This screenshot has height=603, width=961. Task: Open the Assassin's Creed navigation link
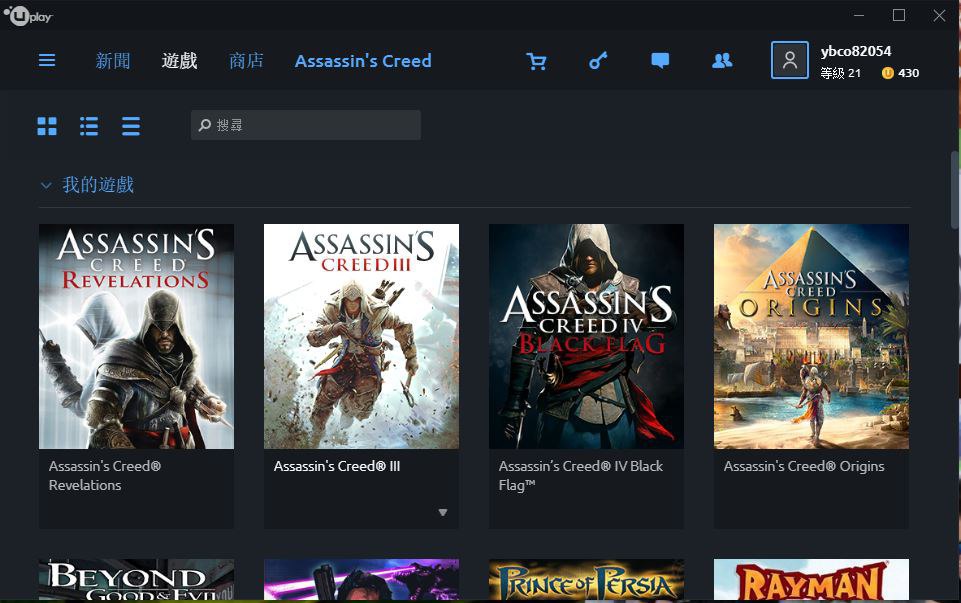pos(363,61)
